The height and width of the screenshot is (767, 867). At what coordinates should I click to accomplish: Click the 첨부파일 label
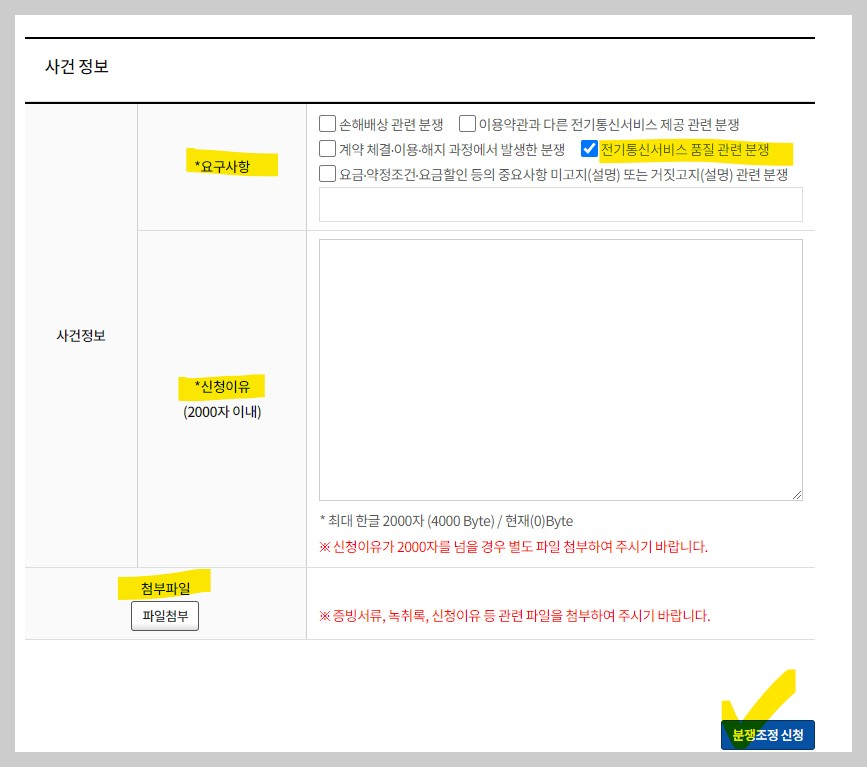point(165,588)
